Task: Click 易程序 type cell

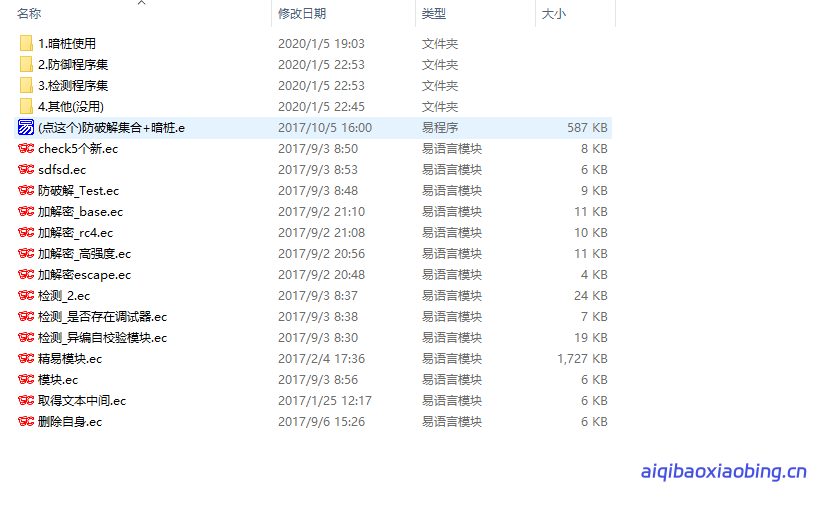Action: [440, 128]
